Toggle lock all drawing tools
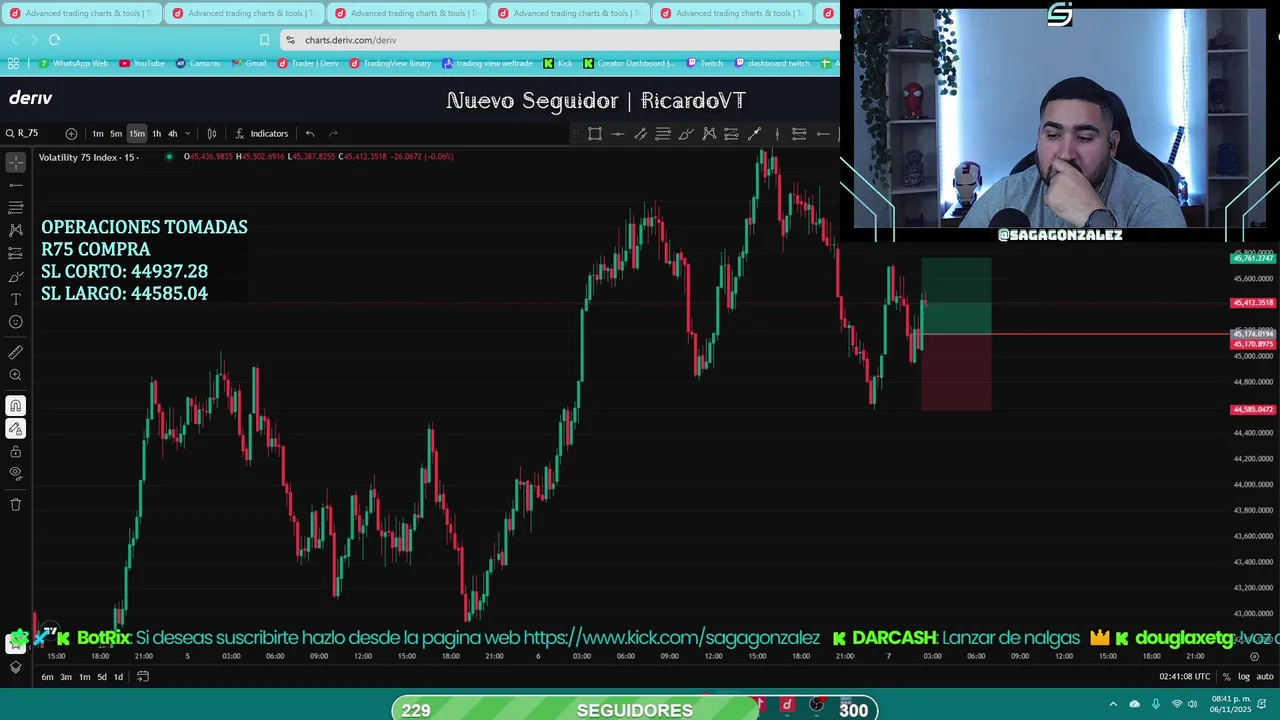The image size is (1280, 720). pos(15,452)
